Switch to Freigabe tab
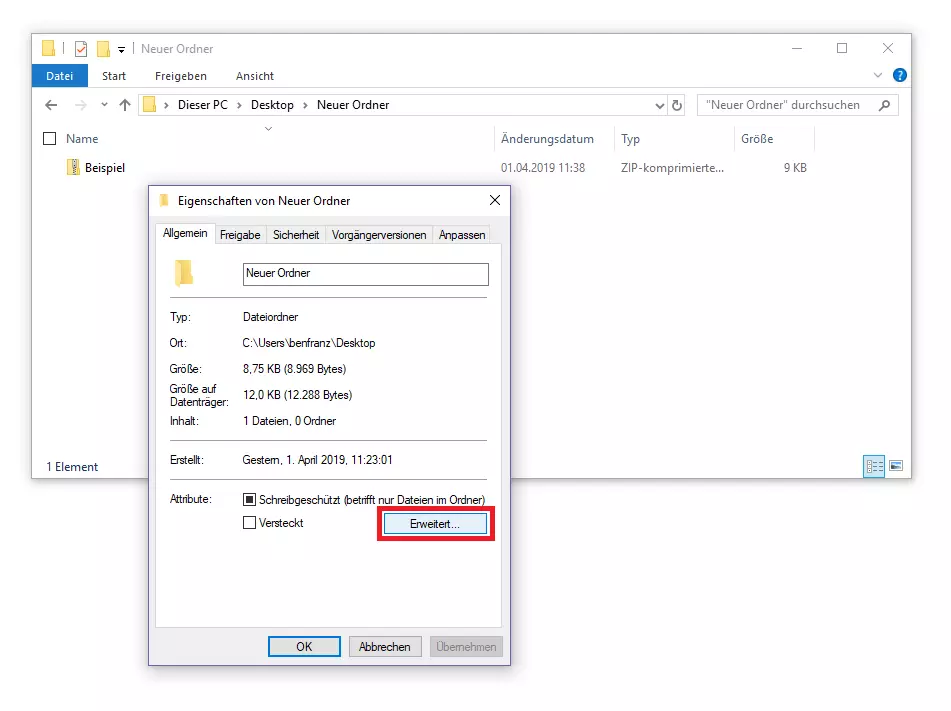This screenshot has width=951, height=711. click(x=240, y=235)
